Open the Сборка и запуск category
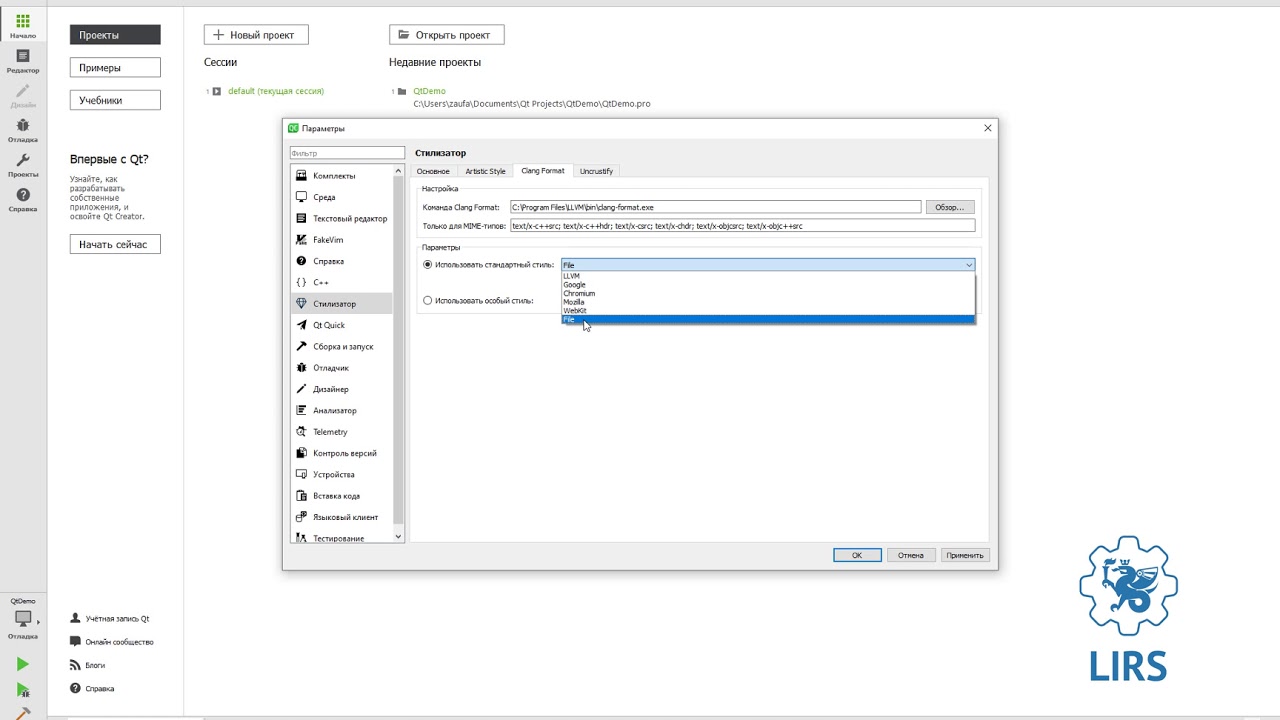Viewport: 1280px width, 720px height. [342, 346]
